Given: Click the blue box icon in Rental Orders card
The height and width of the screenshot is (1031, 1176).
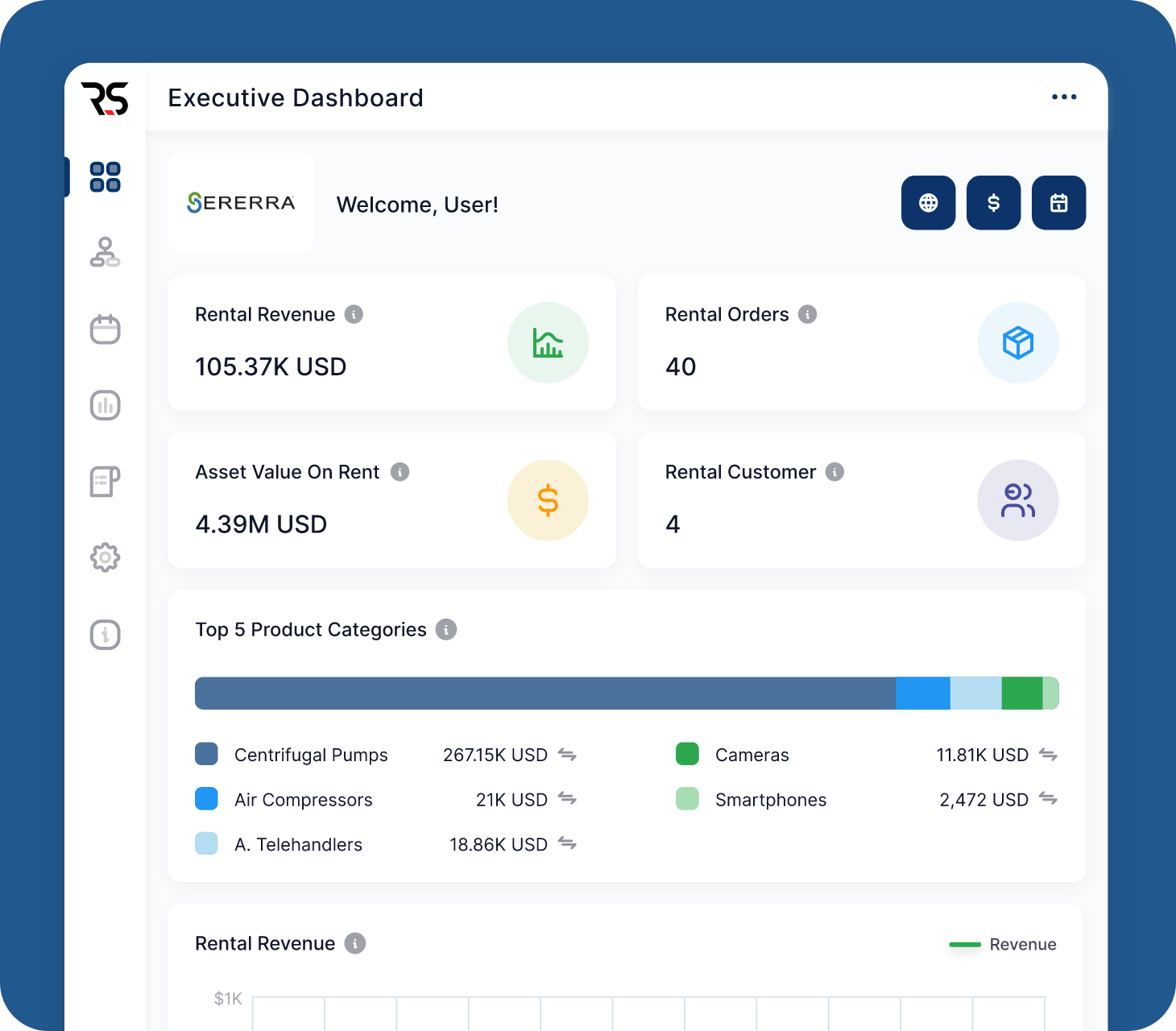Looking at the screenshot, I should click(x=1017, y=342).
